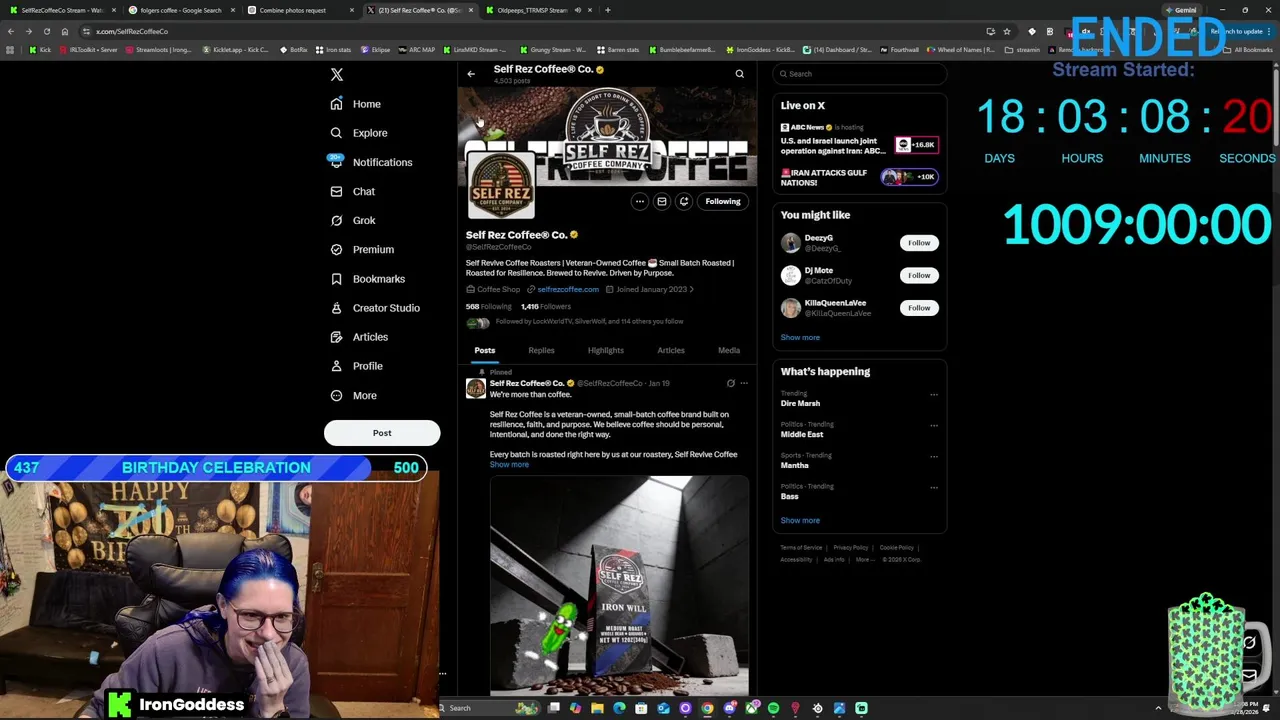Open Dire Marsh trend
The height and width of the screenshot is (720, 1280).
(x=800, y=404)
